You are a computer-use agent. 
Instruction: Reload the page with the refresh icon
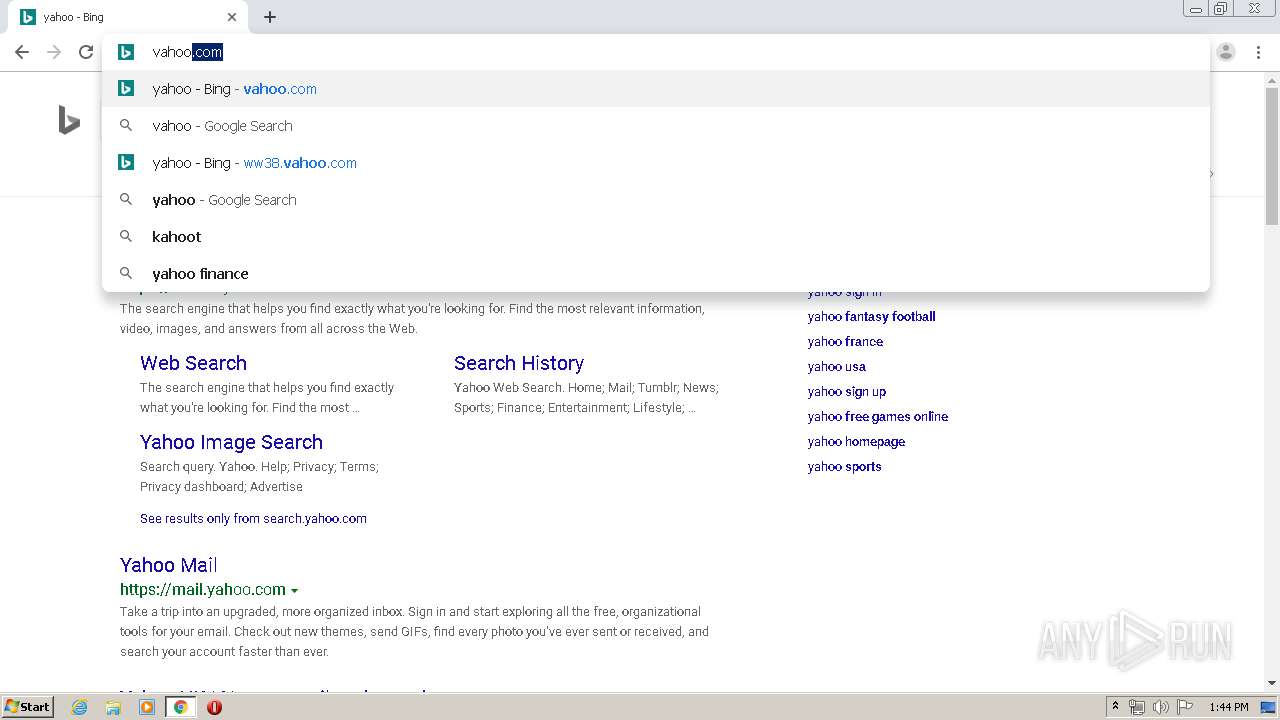click(x=86, y=52)
